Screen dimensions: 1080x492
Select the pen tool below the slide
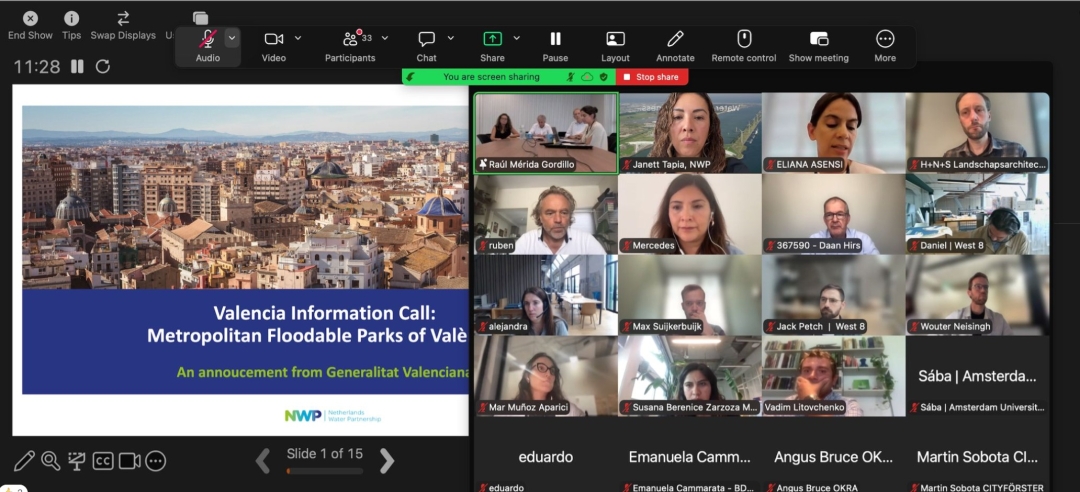point(24,460)
